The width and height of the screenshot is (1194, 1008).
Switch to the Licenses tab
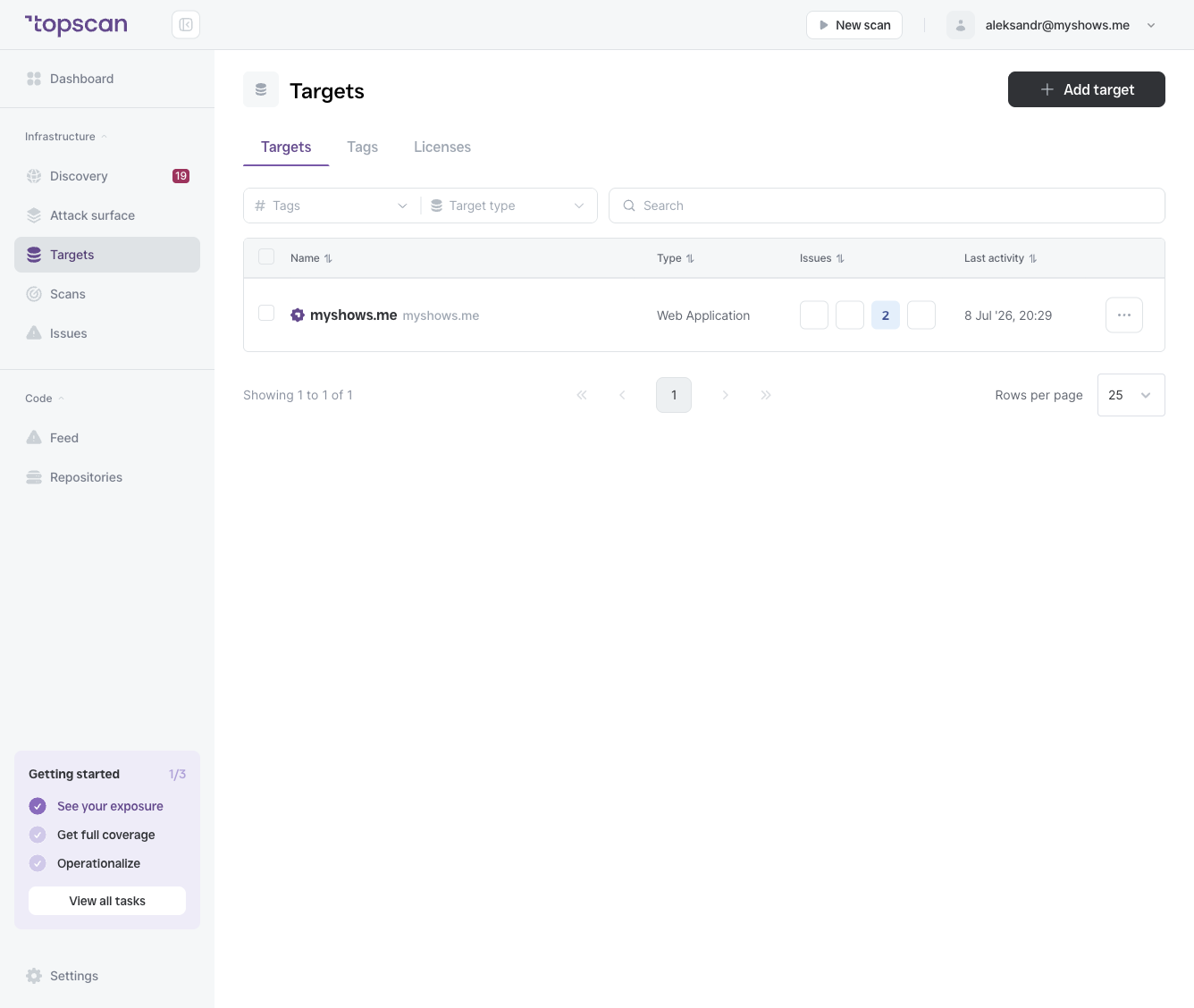pos(442,147)
